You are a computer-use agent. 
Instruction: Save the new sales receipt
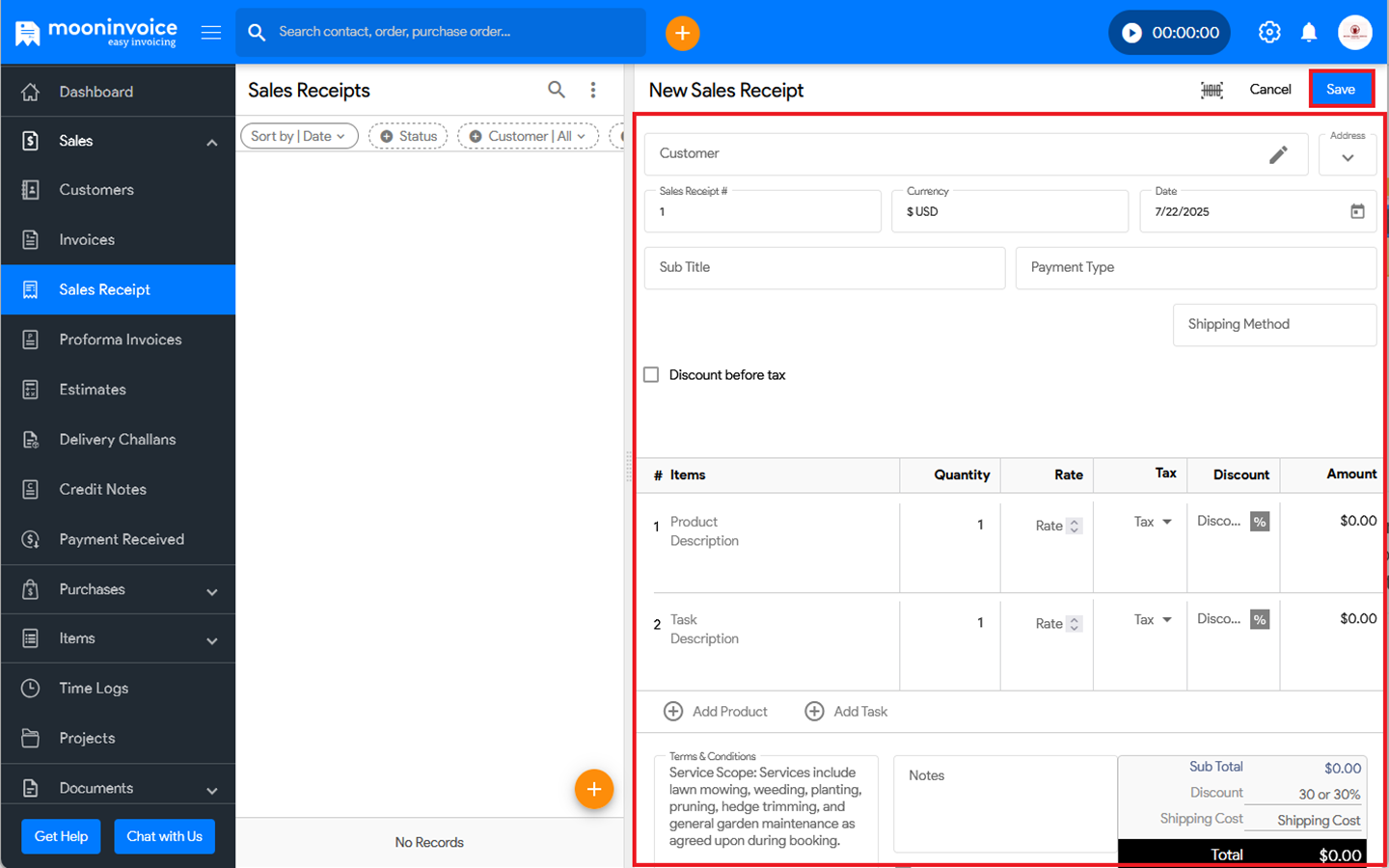(1341, 89)
